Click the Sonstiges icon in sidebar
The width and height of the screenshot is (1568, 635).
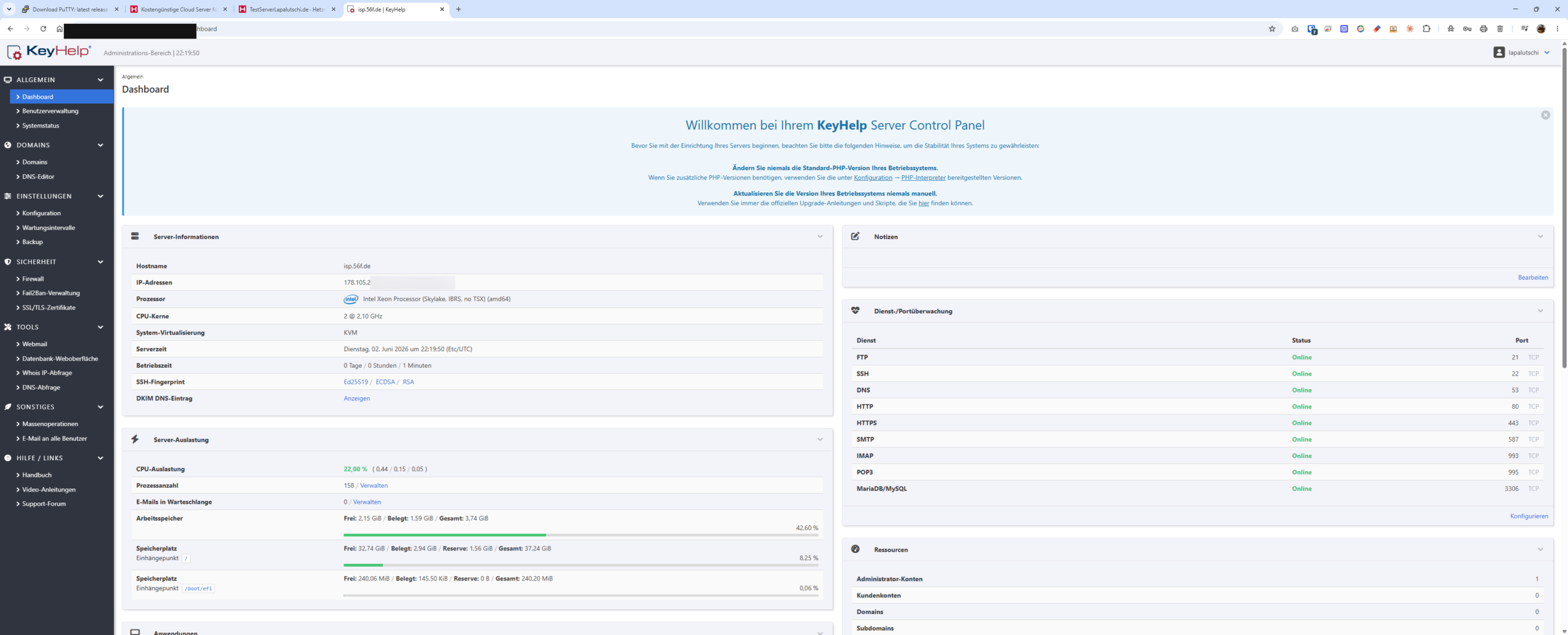(8, 407)
